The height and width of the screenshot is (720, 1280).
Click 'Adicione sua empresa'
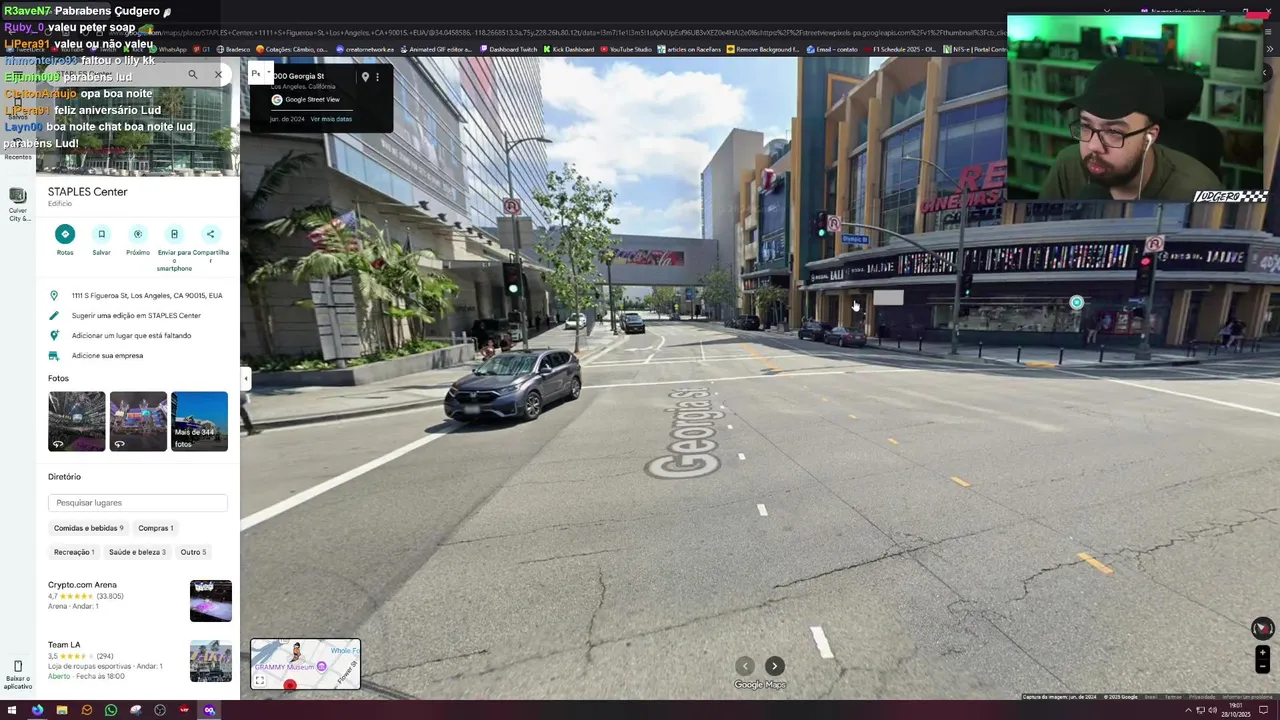138,356
